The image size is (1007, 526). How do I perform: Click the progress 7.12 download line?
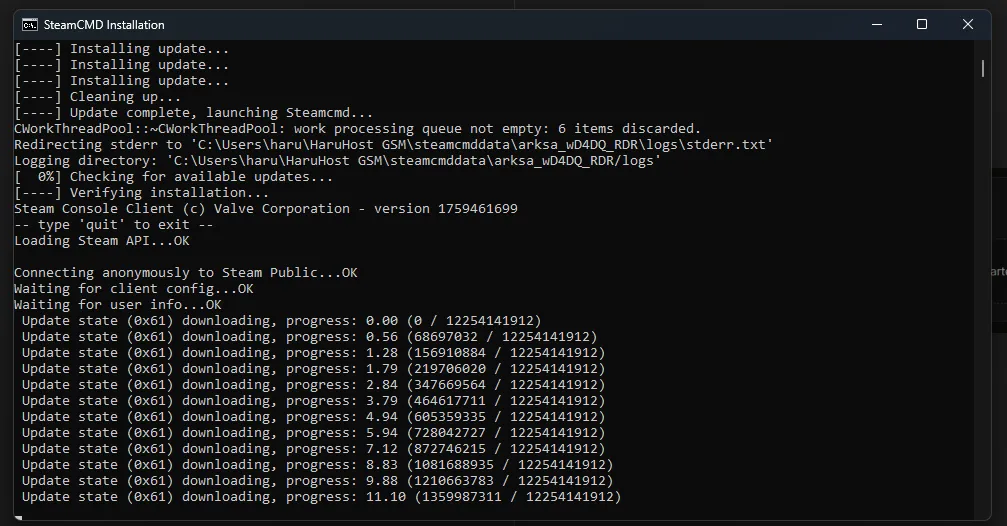(313, 449)
